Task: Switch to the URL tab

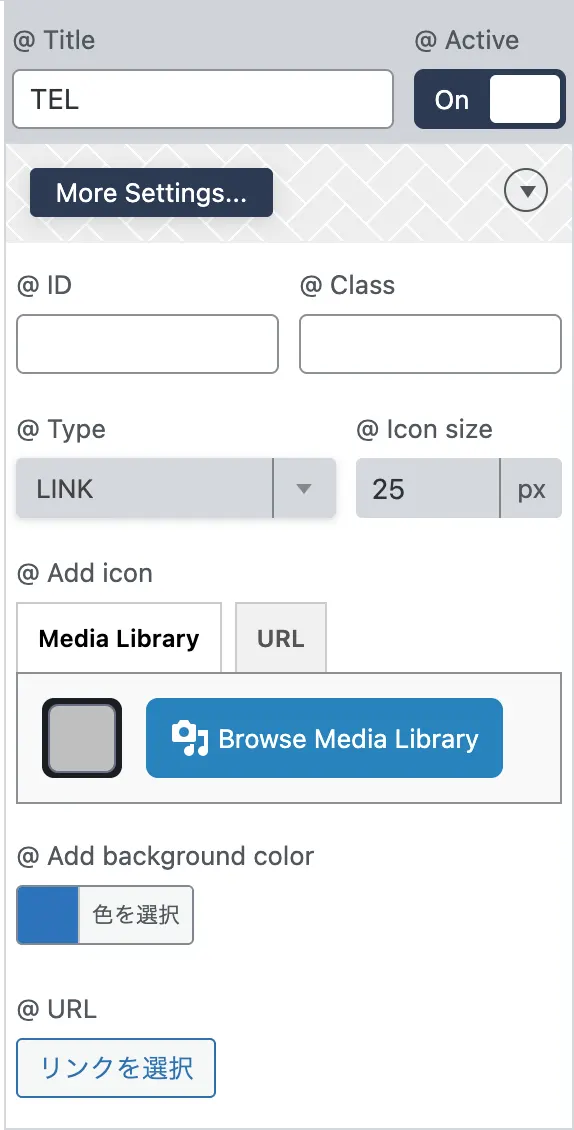Action: coord(281,638)
